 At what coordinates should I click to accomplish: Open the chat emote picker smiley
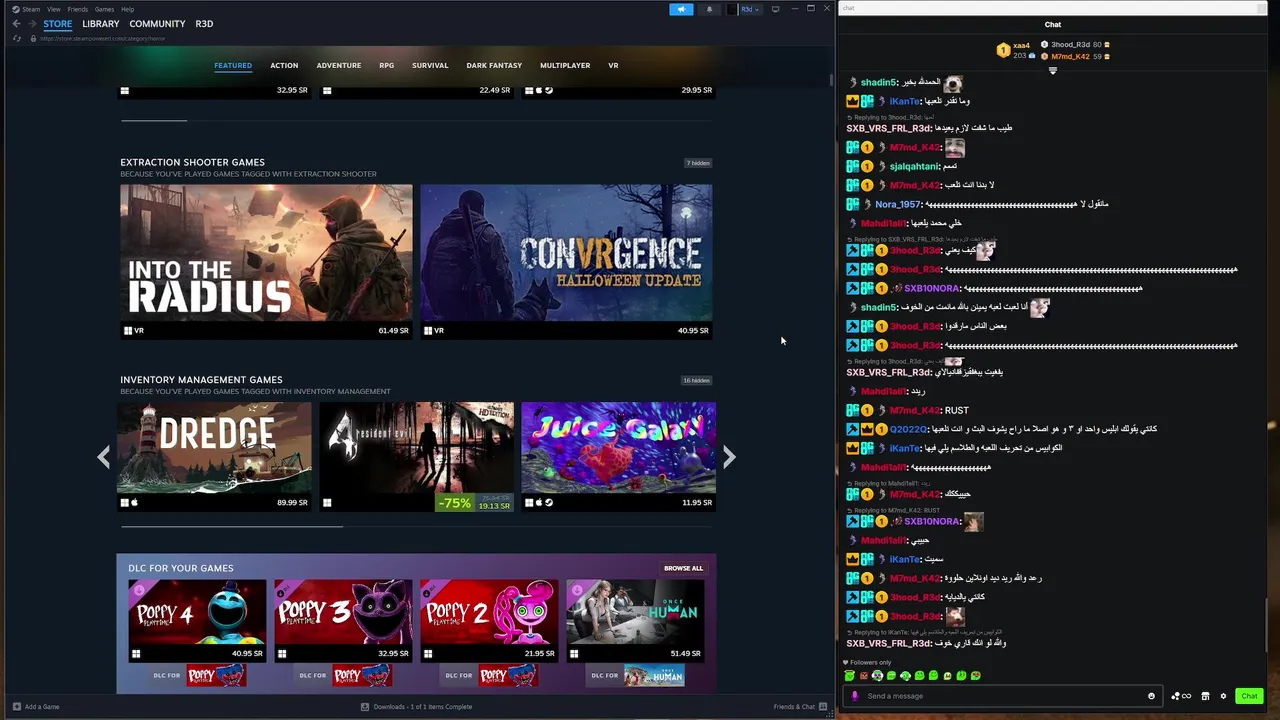coord(1151,696)
